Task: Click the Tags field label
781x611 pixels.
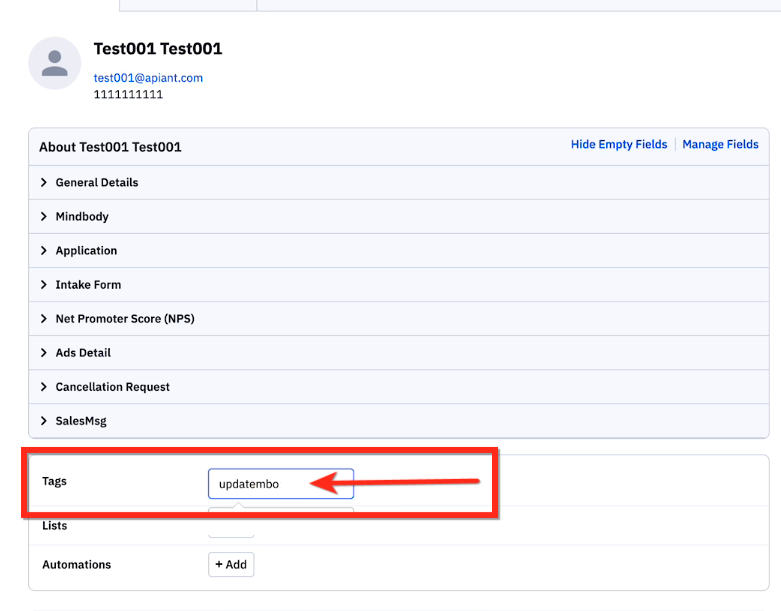Action: pyautogui.click(x=54, y=481)
